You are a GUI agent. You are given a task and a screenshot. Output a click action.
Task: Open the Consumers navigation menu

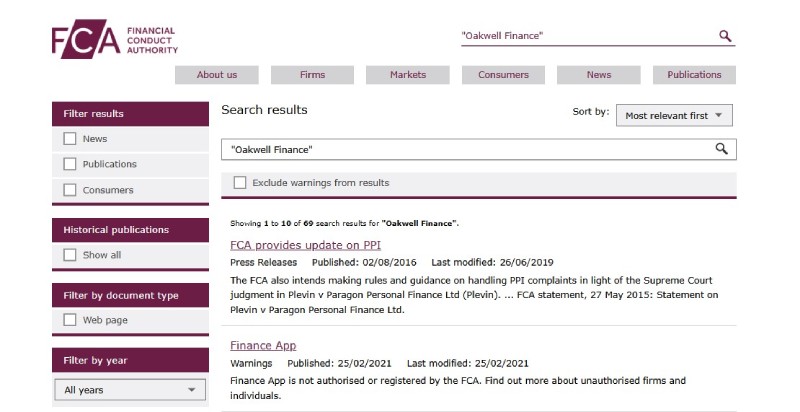(503, 75)
